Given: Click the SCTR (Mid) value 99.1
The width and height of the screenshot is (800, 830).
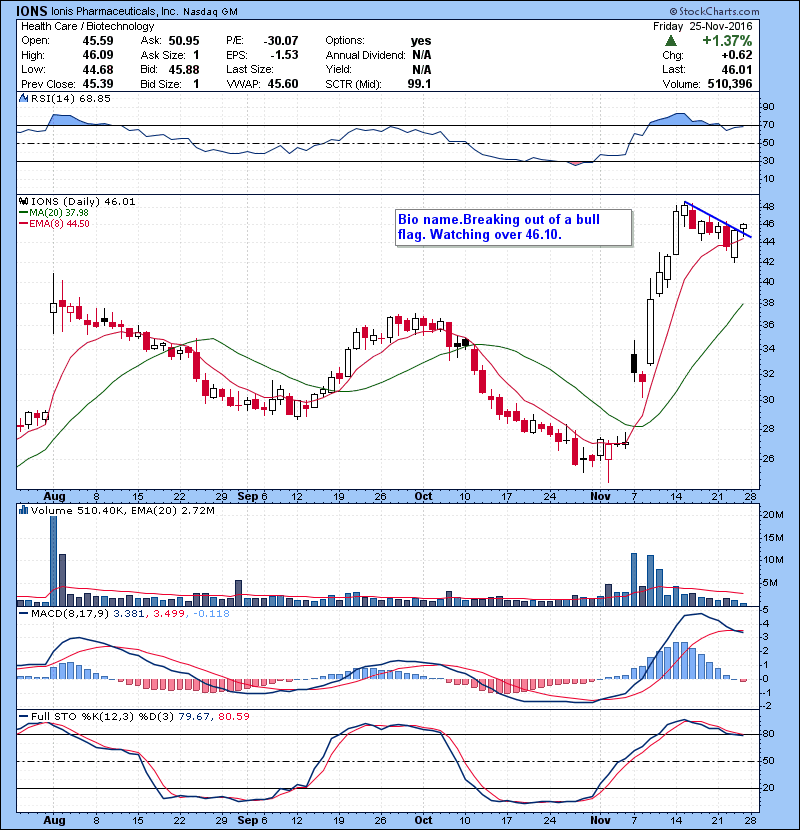Looking at the screenshot, I should (x=419, y=84).
